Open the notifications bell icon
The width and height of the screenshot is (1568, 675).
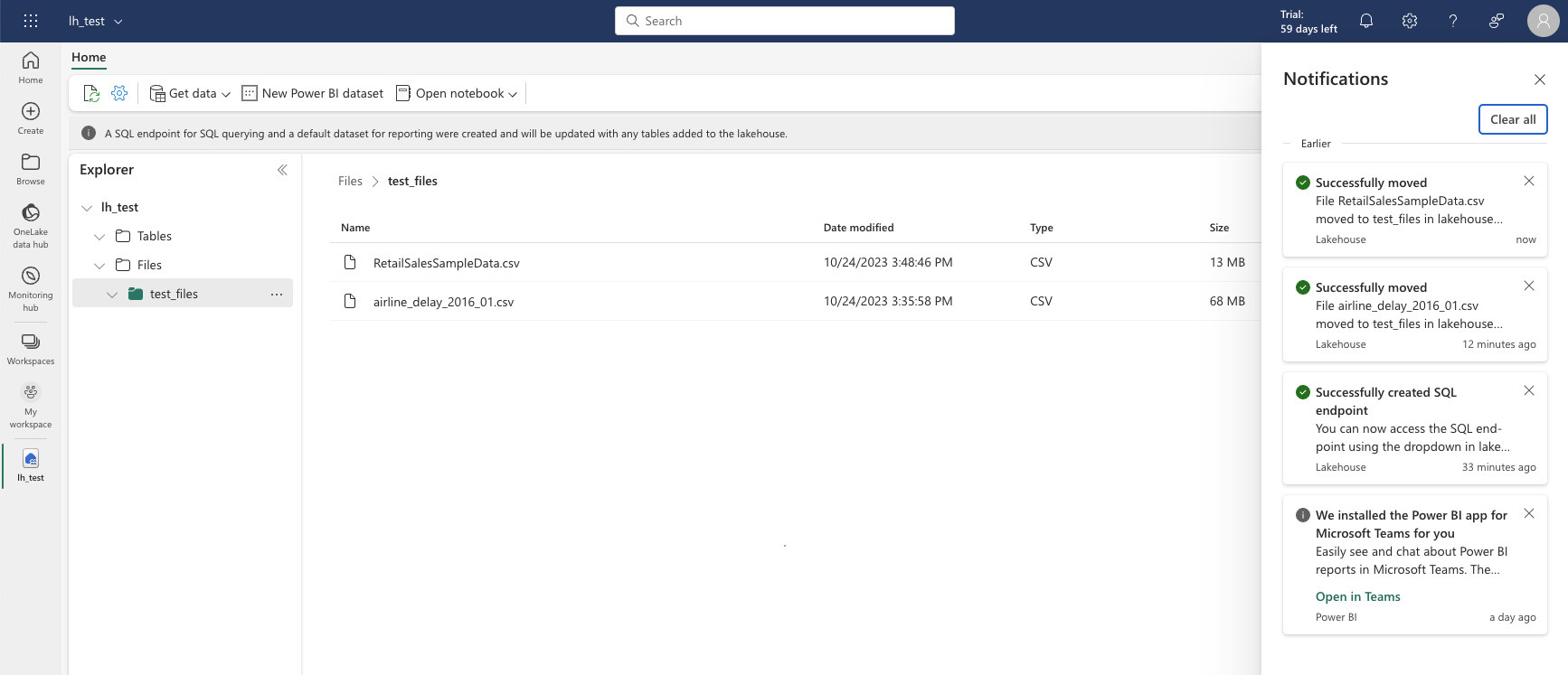click(x=1365, y=21)
